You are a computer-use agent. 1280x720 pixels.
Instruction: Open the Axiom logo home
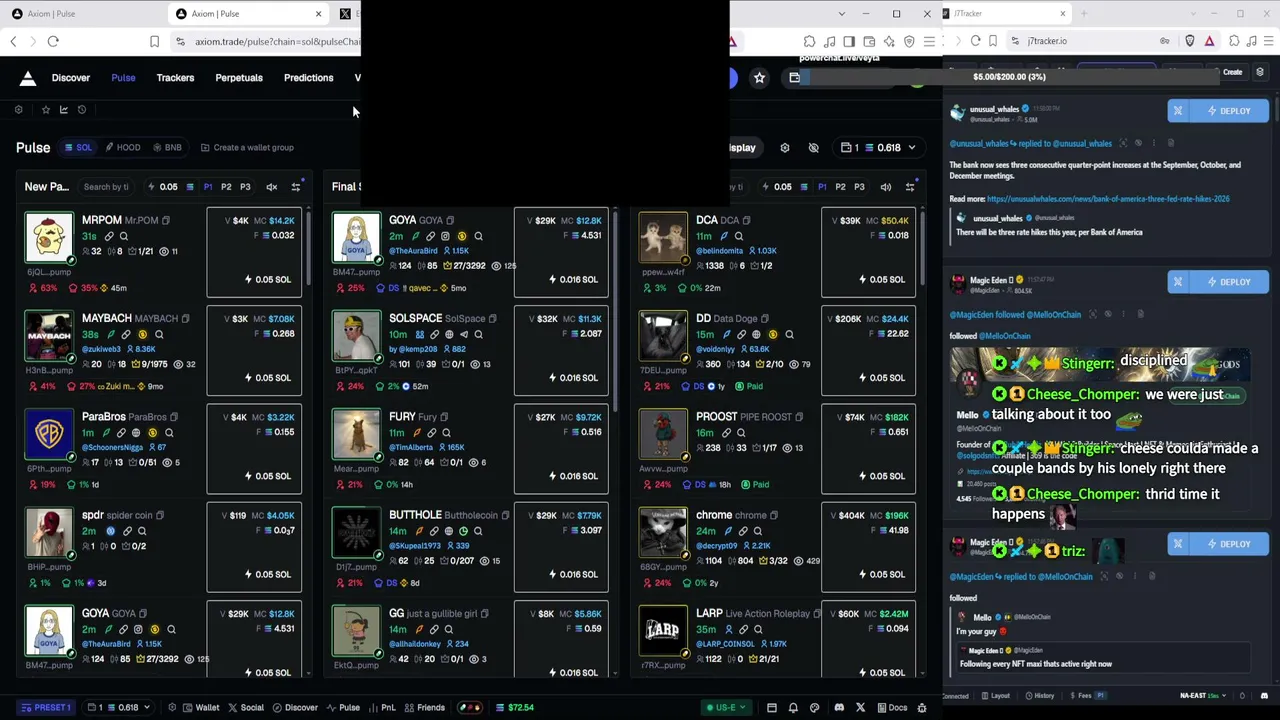pyautogui.click(x=28, y=78)
